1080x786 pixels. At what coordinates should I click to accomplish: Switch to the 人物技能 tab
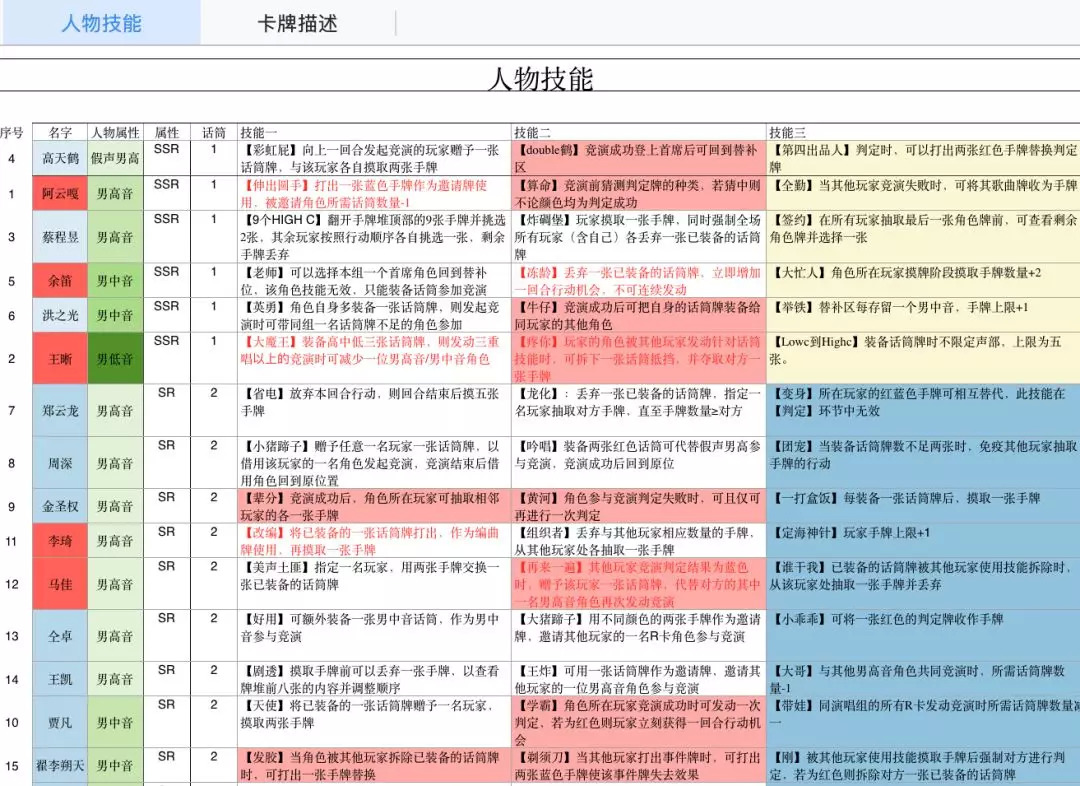(x=101, y=23)
